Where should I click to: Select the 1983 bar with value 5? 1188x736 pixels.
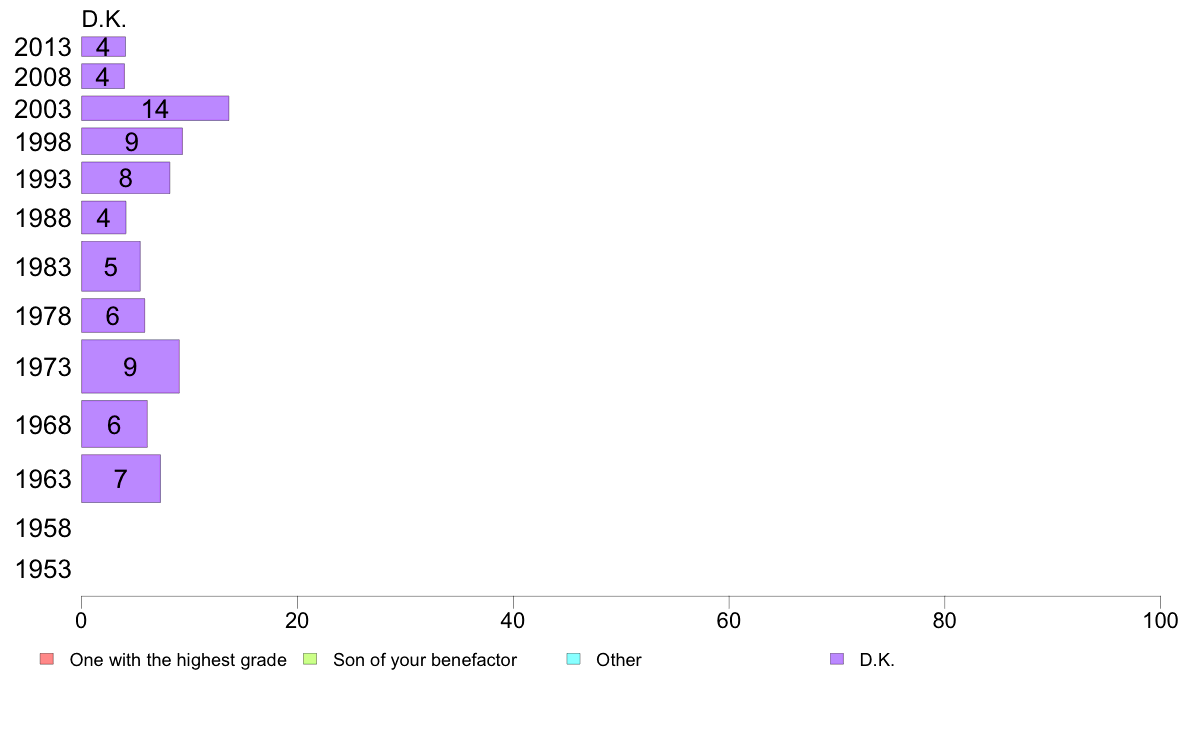tap(111, 267)
